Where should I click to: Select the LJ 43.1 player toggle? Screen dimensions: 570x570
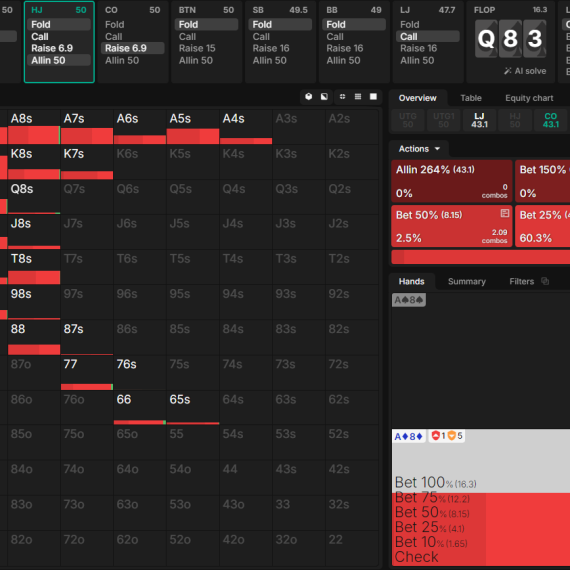click(x=479, y=120)
